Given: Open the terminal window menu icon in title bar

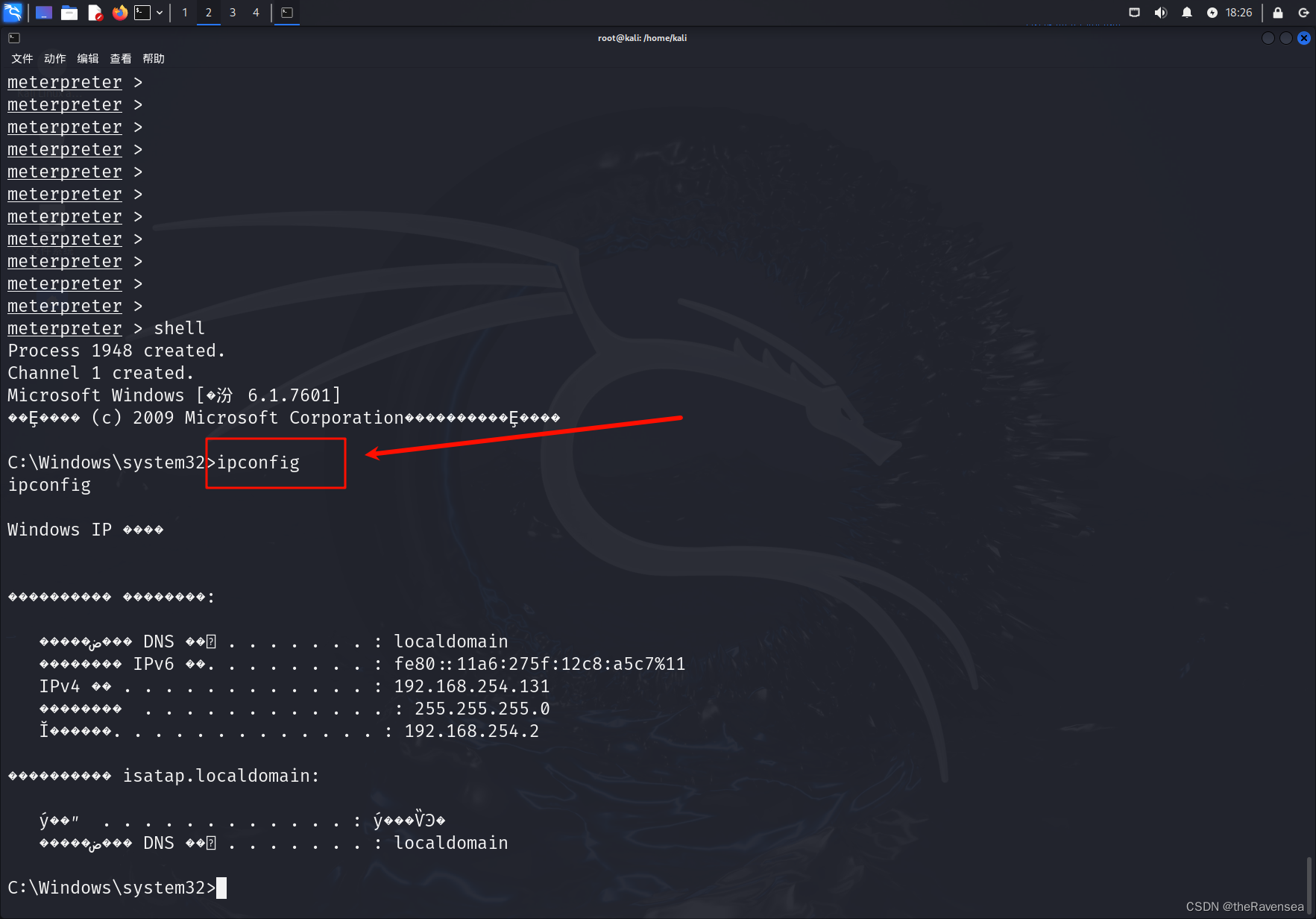Looking at the screenshot, I should pos(14,38).
